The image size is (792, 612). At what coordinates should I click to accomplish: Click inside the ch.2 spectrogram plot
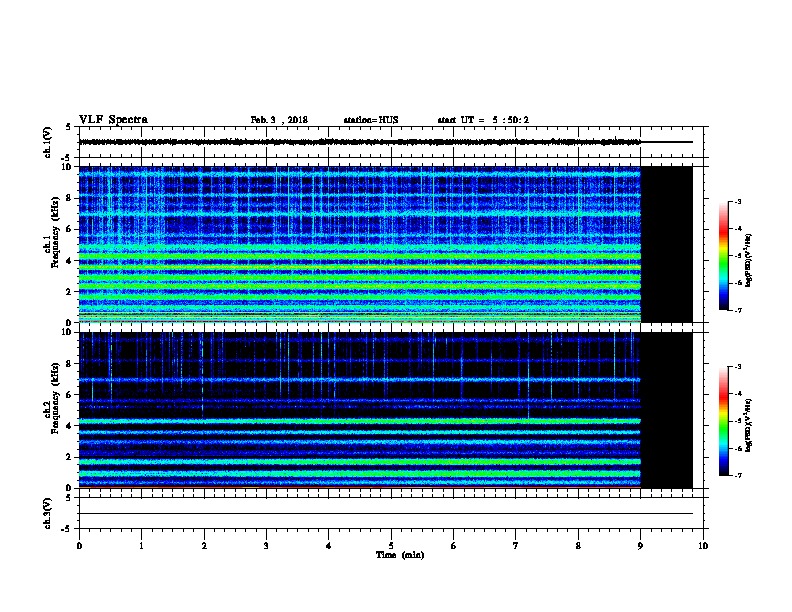(x=360, y=410)
